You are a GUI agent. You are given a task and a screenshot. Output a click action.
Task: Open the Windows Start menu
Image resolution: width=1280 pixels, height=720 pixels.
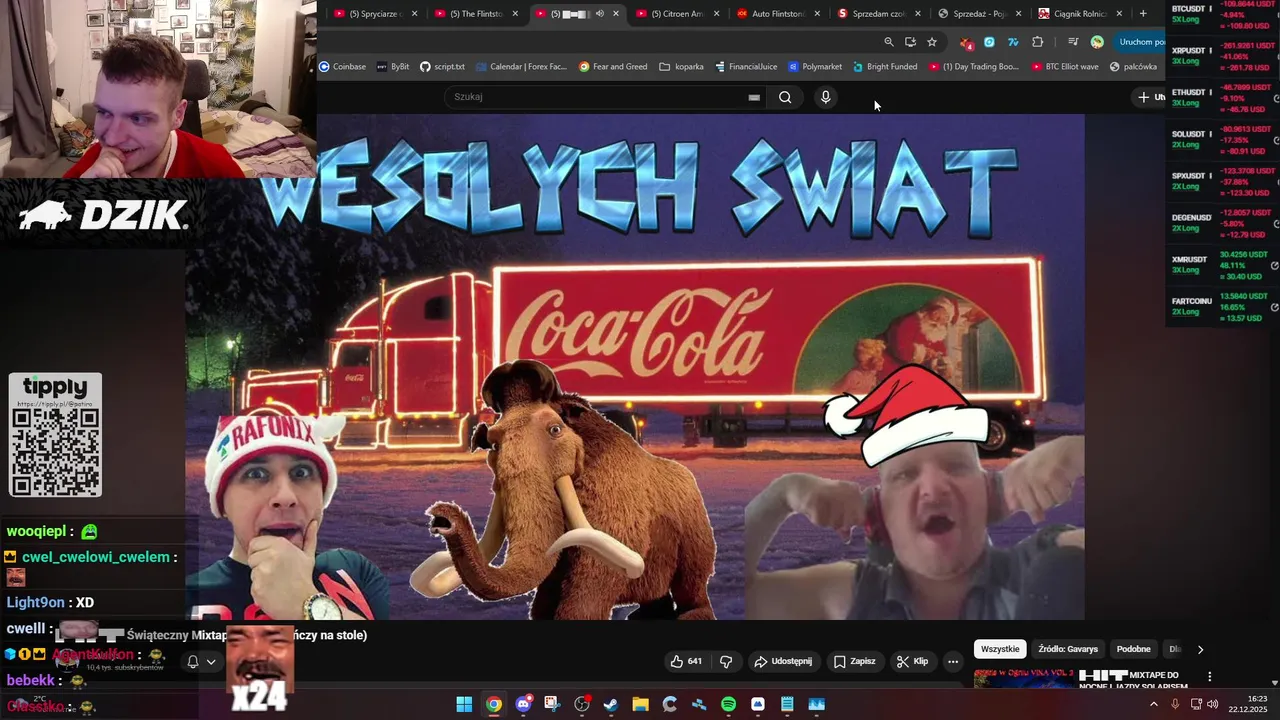click(x=464, y=704)
